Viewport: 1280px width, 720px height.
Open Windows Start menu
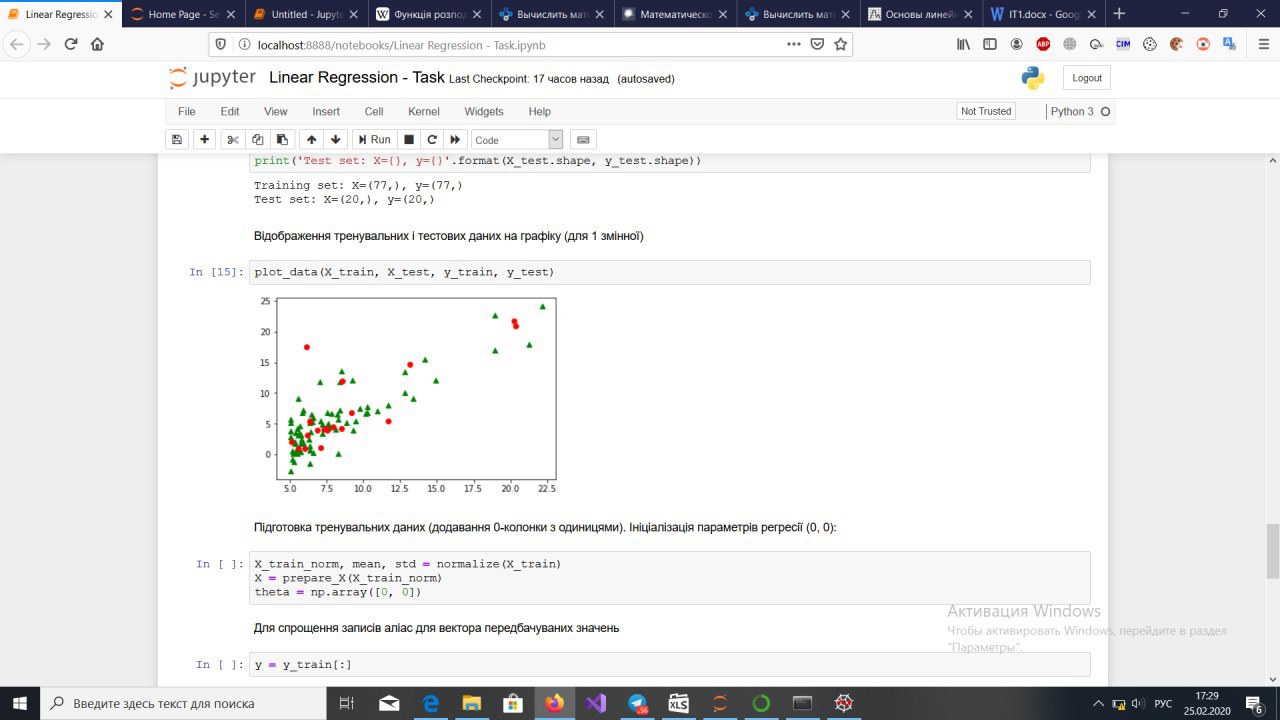19,703
